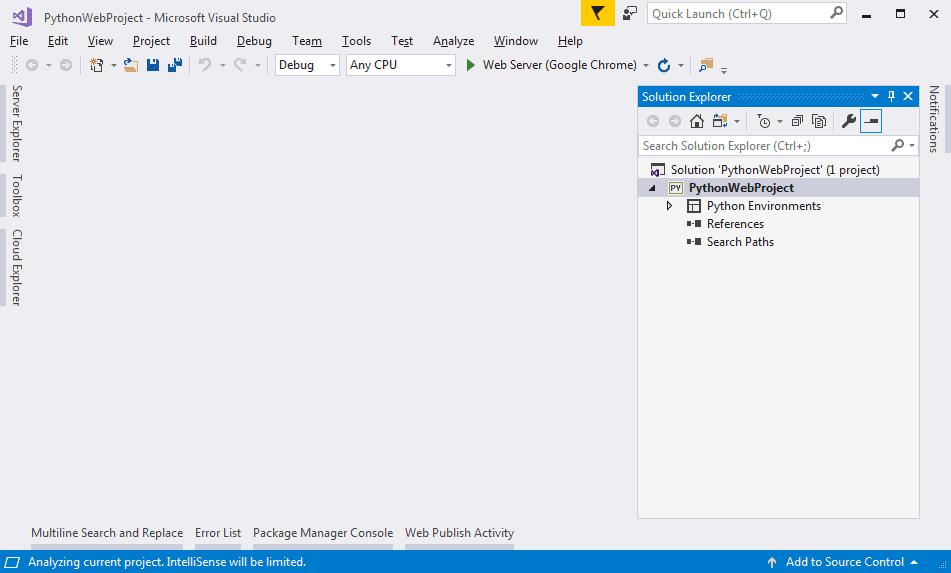Click Add to Source Control in status bar

click(843, 562)
